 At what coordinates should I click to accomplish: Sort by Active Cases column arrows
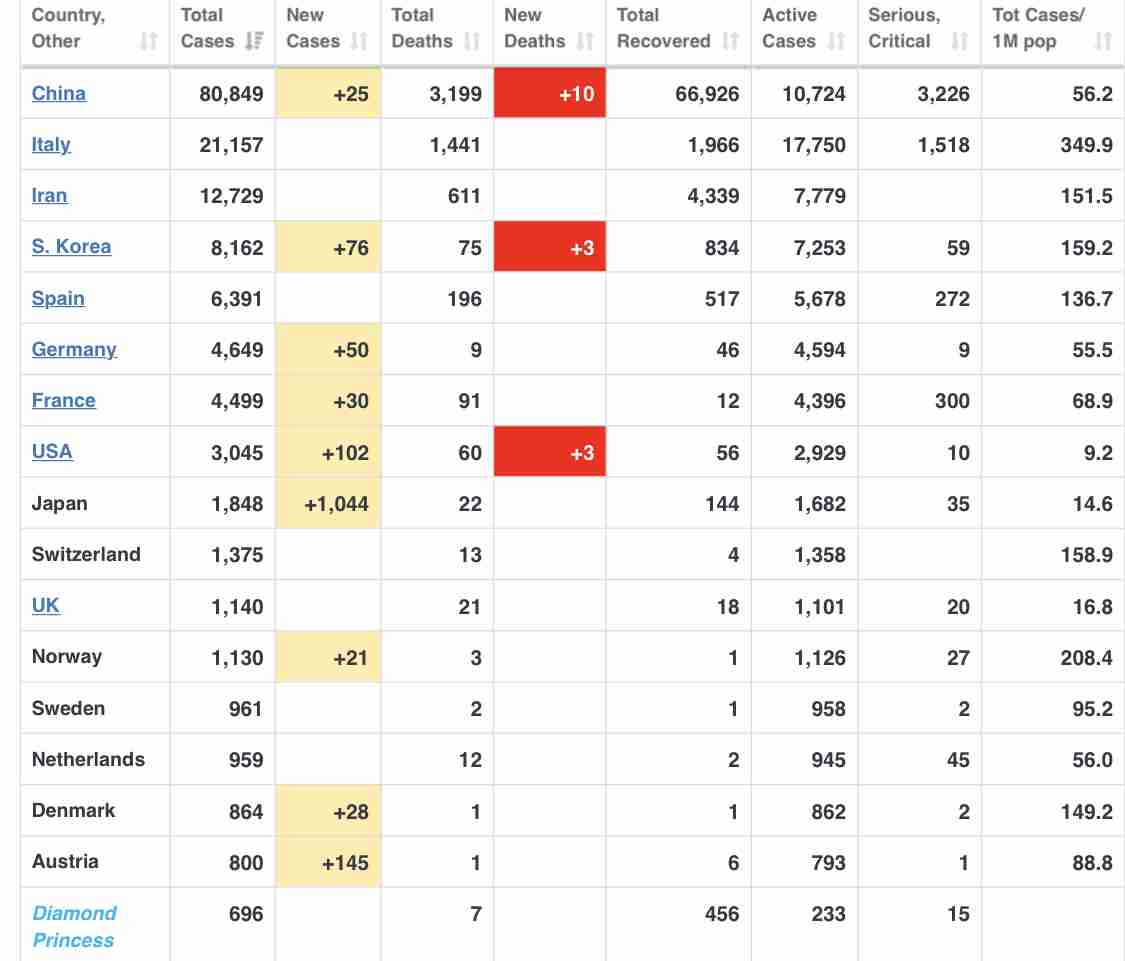coord(836,42)
